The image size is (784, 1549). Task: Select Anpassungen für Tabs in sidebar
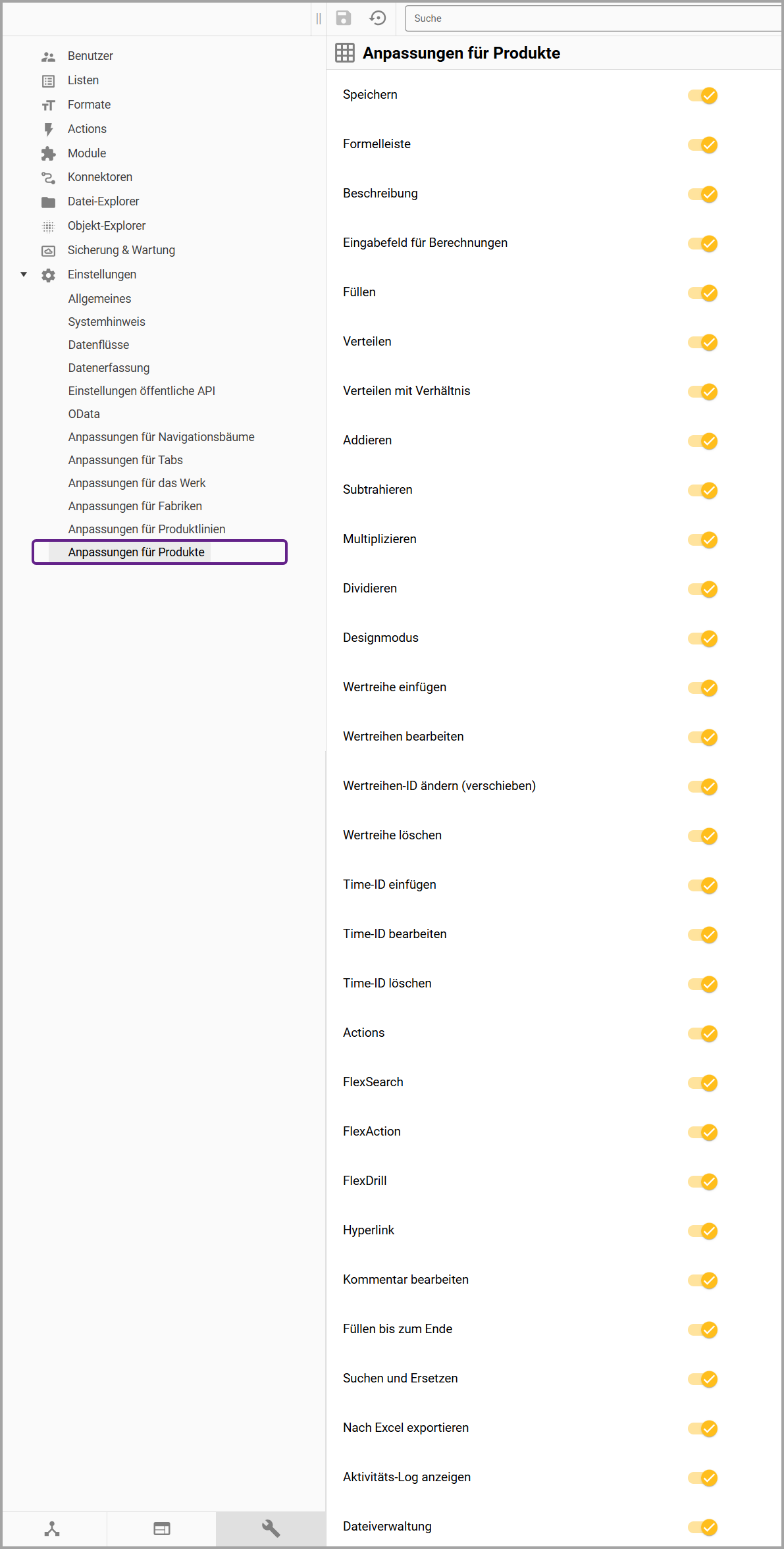(x=125, y=460)
